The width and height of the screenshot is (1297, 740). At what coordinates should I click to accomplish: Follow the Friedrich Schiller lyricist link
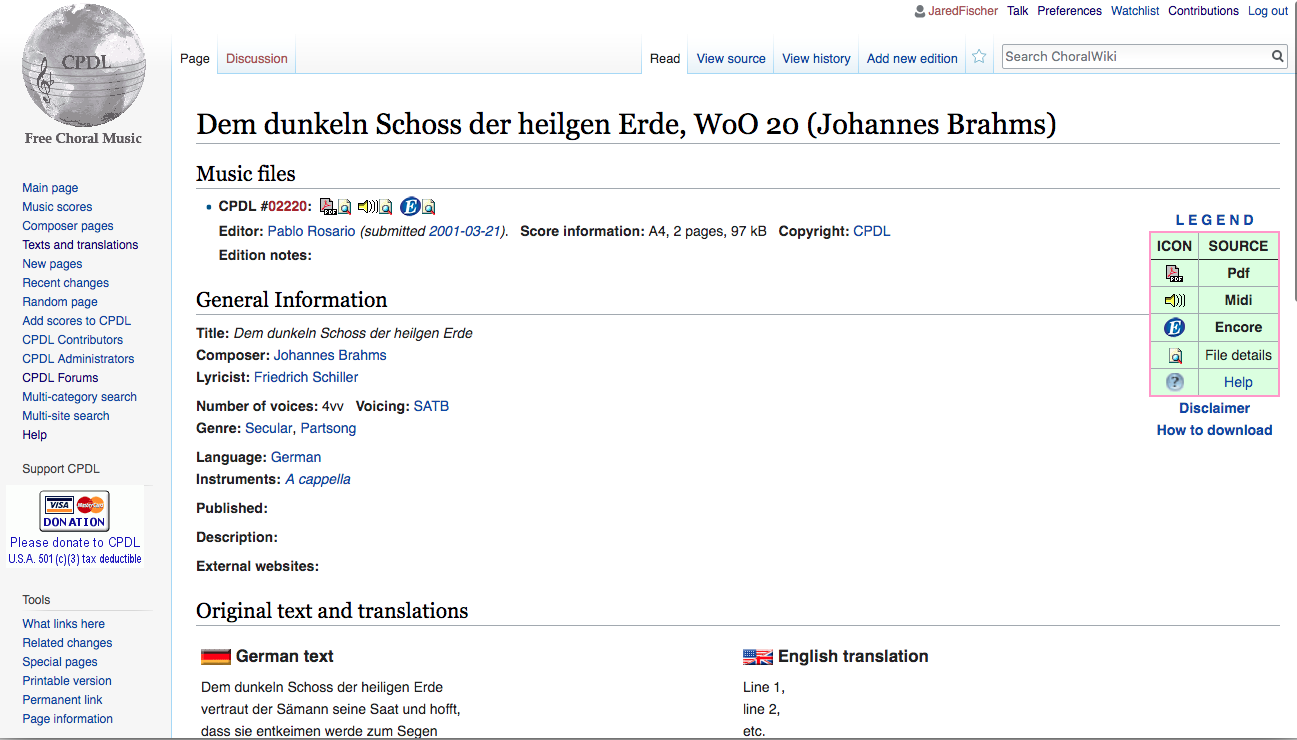(x=306, y=377)
